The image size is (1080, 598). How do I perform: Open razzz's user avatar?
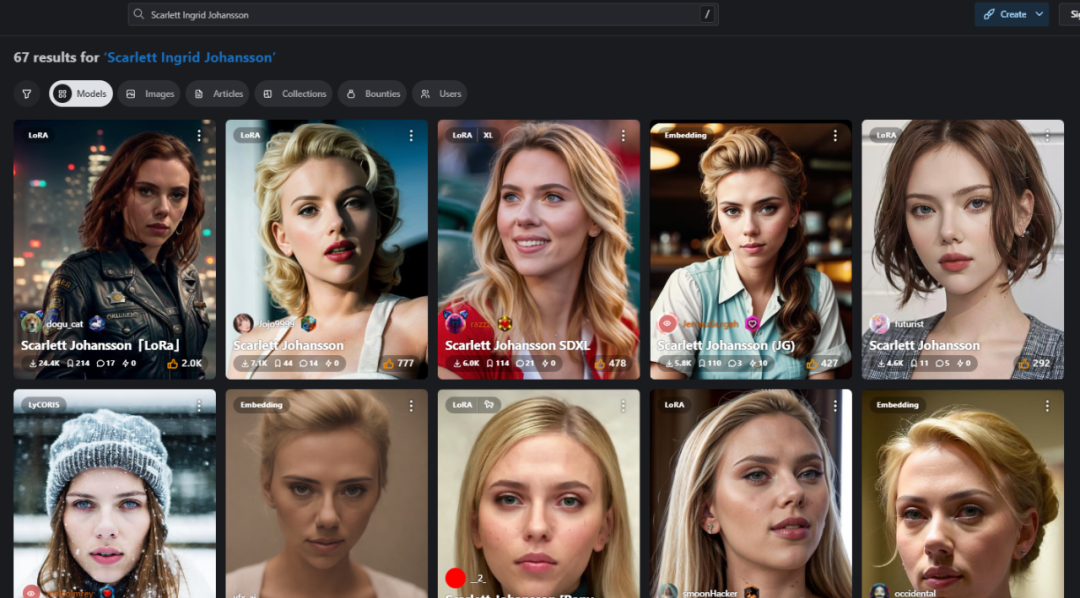coord(455,323)
